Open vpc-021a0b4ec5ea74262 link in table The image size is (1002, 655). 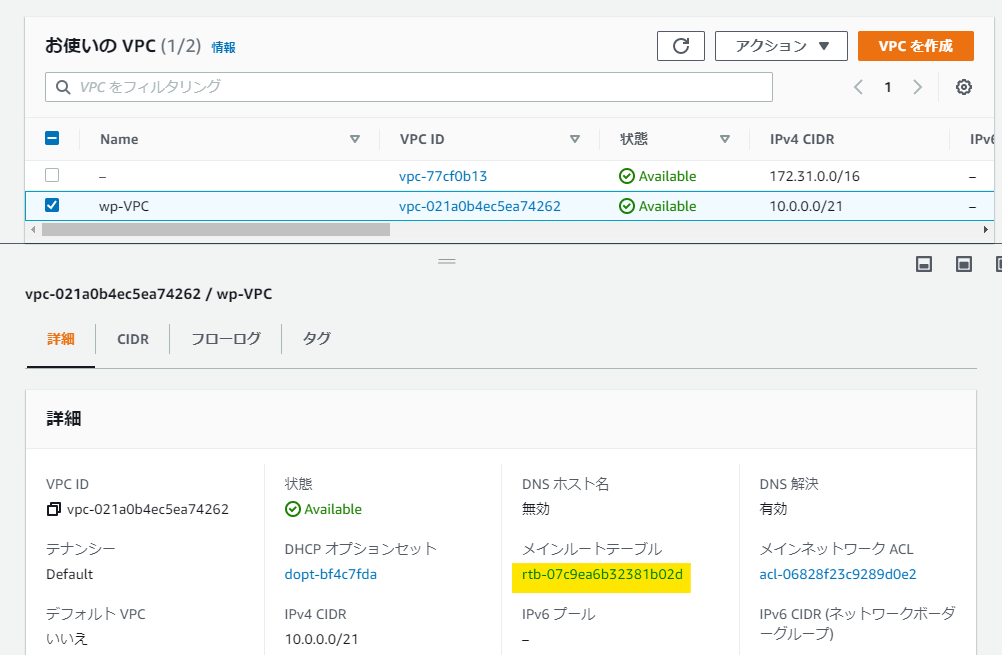[x=480, y=206]
